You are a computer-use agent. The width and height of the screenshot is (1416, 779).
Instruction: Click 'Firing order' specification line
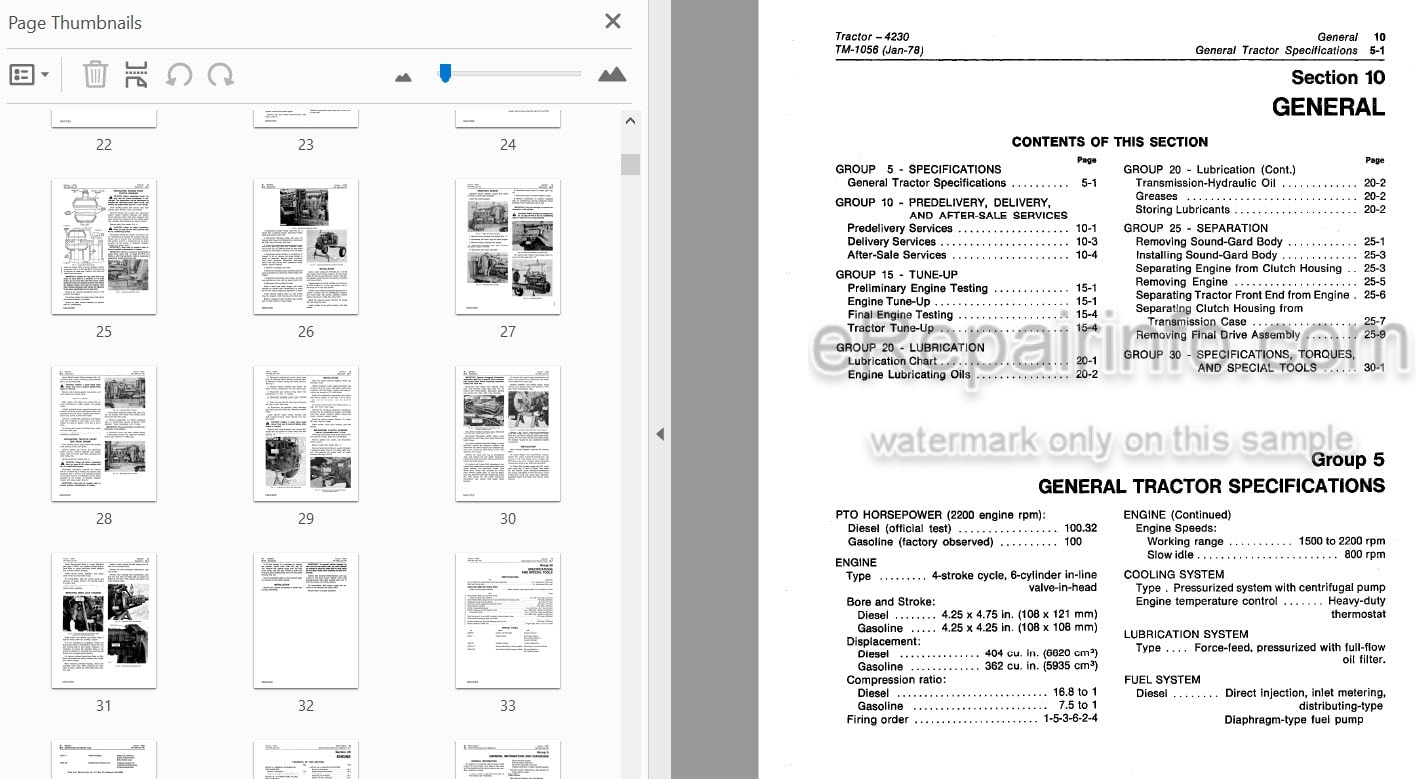click(972, 719)
